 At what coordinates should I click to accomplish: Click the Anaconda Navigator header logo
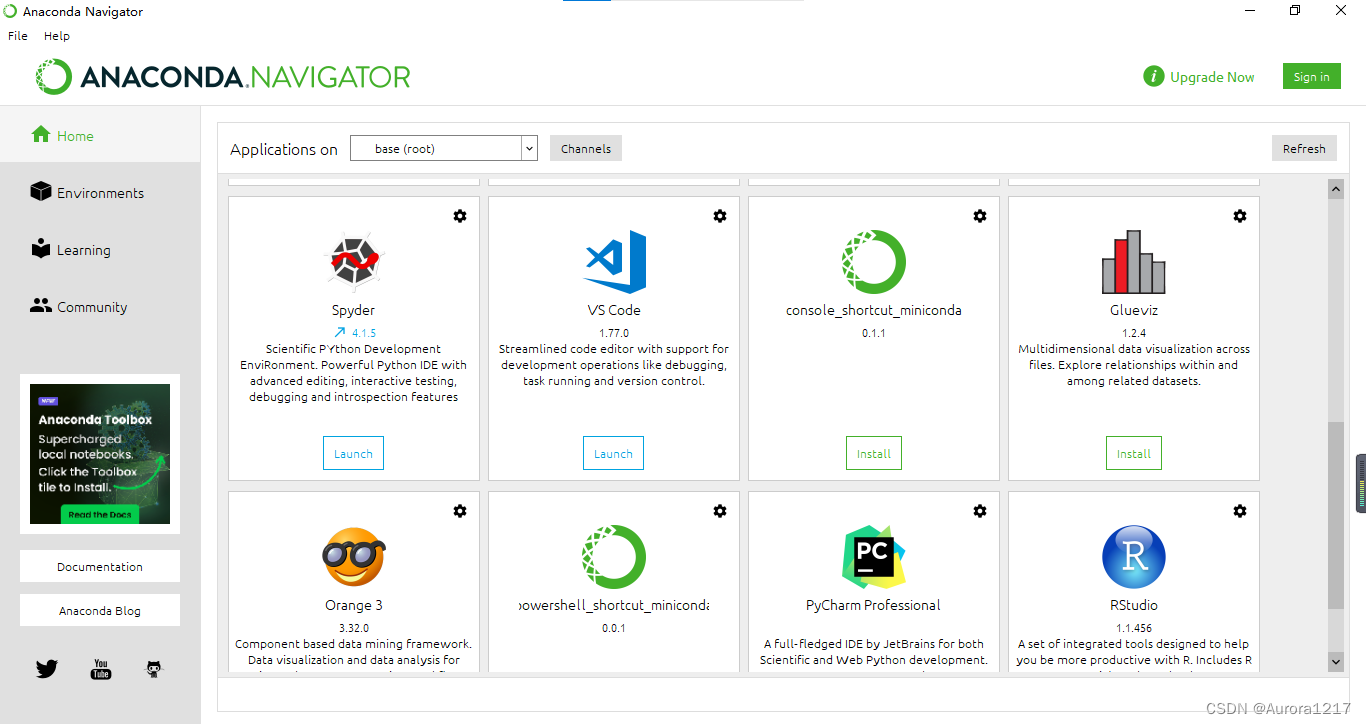click(x=223, y=77)
